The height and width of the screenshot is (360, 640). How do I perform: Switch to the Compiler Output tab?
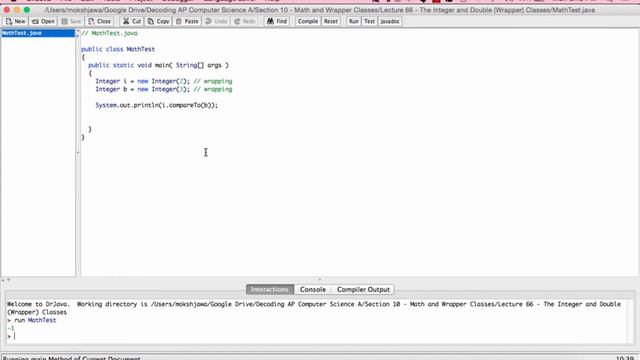click(363, 289)
